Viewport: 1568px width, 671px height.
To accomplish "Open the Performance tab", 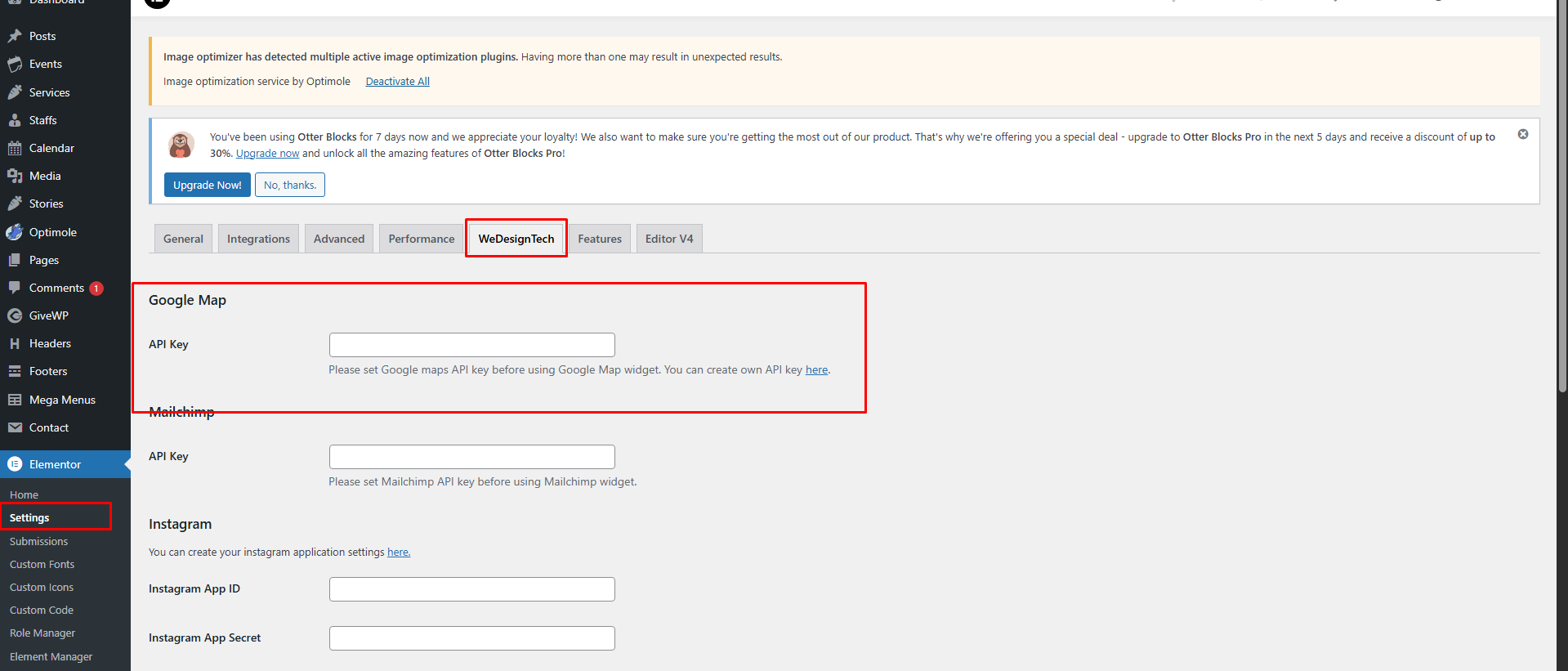I will (422, 239).
